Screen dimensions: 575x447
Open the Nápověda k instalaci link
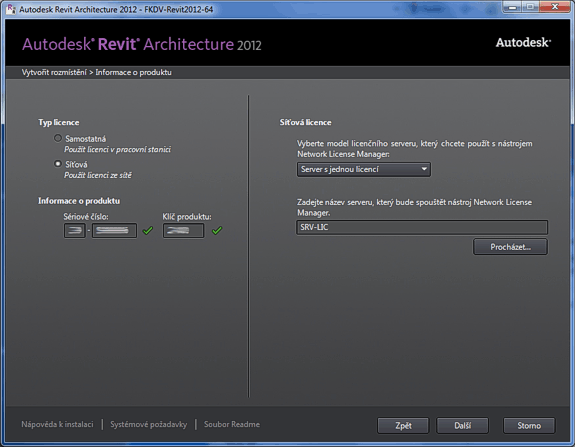click(x=57, y=424)
